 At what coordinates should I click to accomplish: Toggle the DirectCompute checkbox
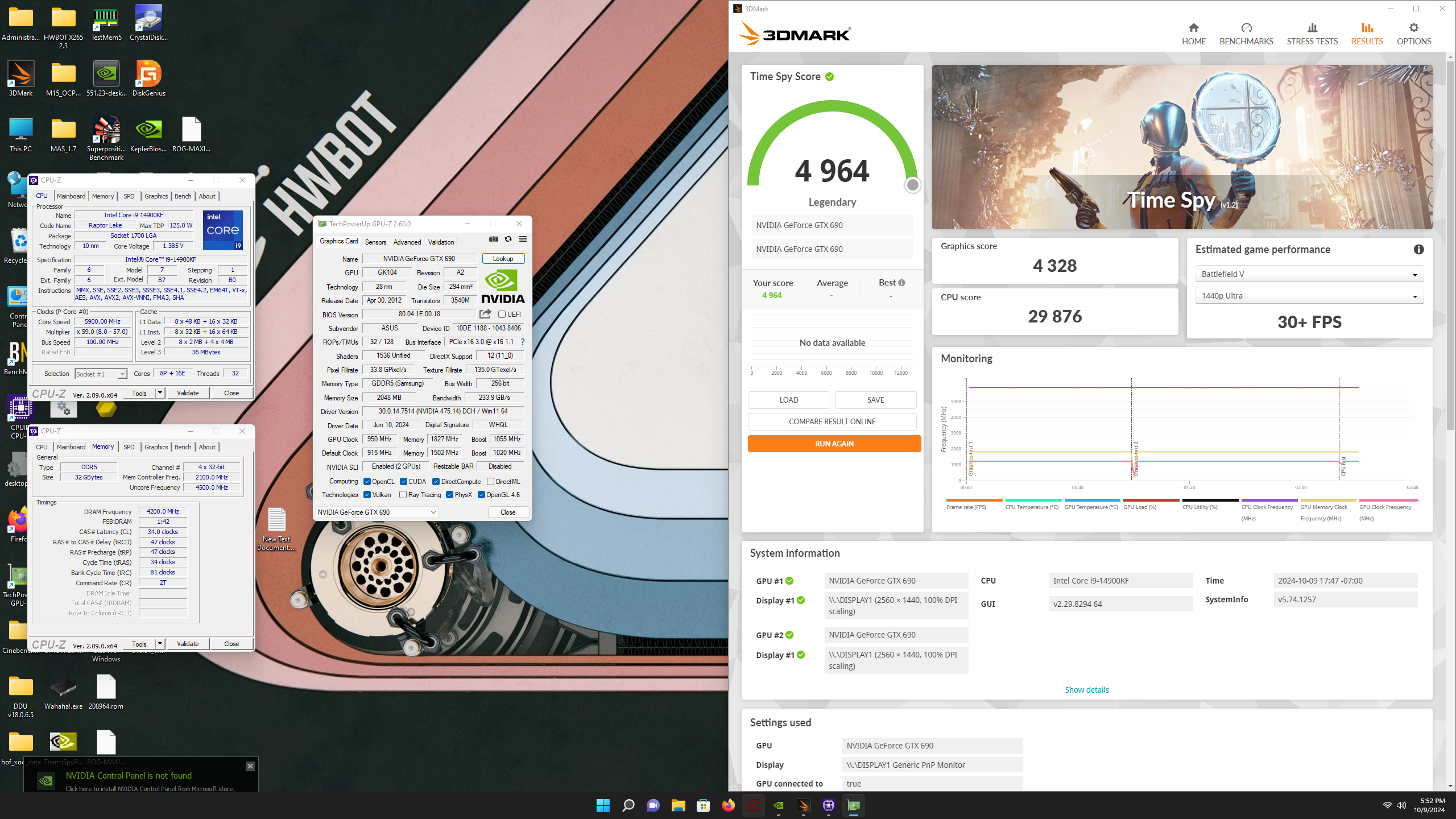pos(436,481)
